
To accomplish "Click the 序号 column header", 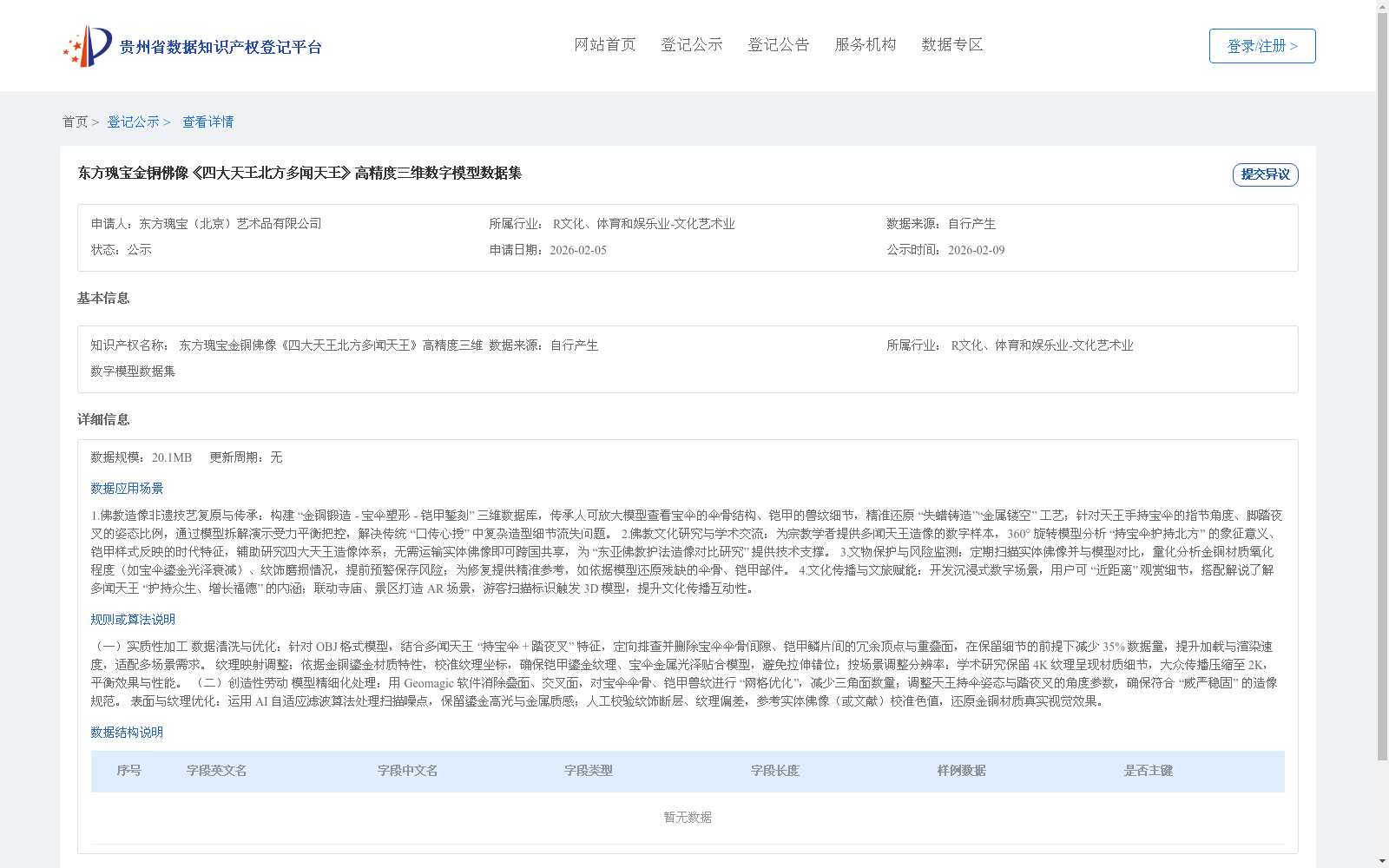I will [129, 771].
